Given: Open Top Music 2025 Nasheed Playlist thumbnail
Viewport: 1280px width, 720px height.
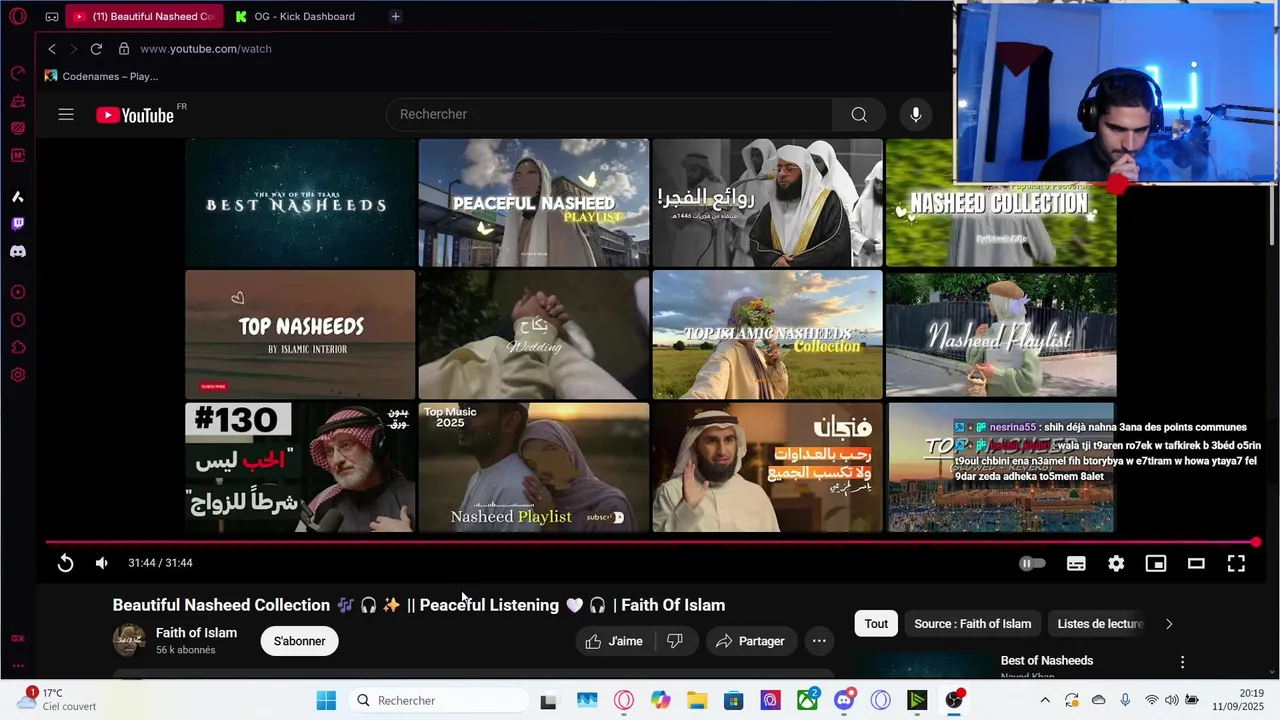Looking at the screenshot, I should 534,467.
